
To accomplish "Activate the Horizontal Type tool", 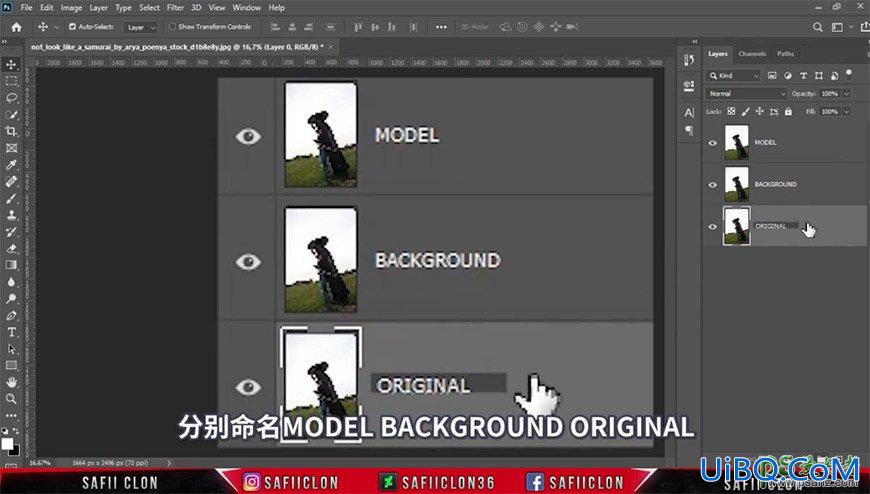I will coord(11,332).
